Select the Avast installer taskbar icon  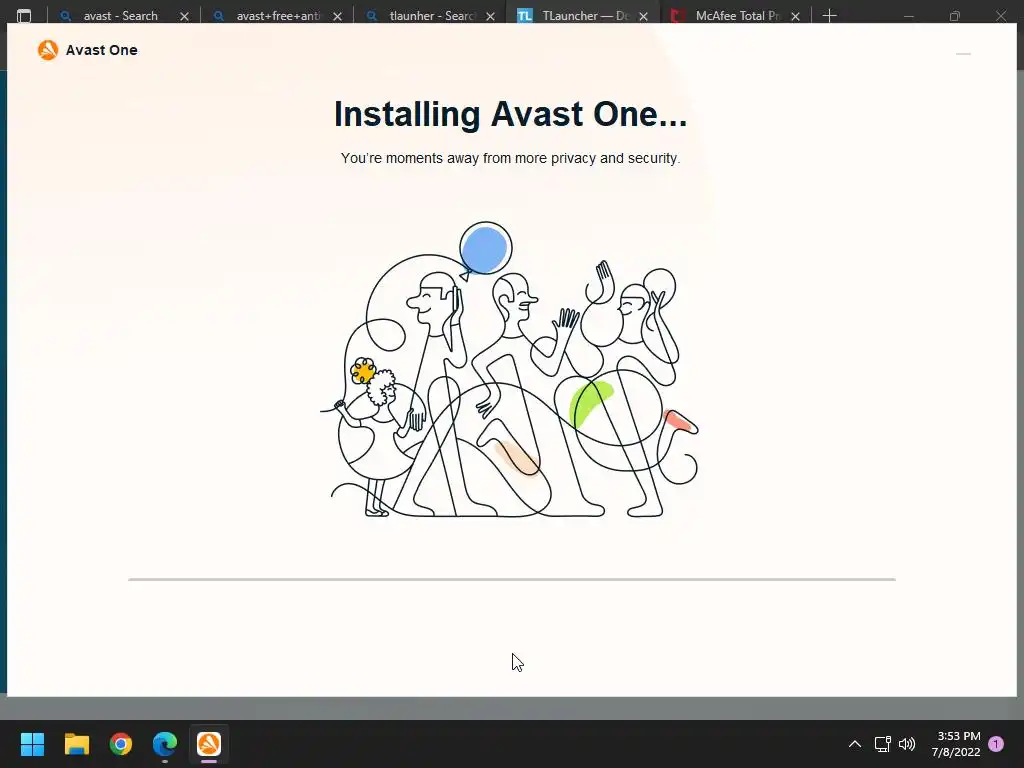pos(209,744)
